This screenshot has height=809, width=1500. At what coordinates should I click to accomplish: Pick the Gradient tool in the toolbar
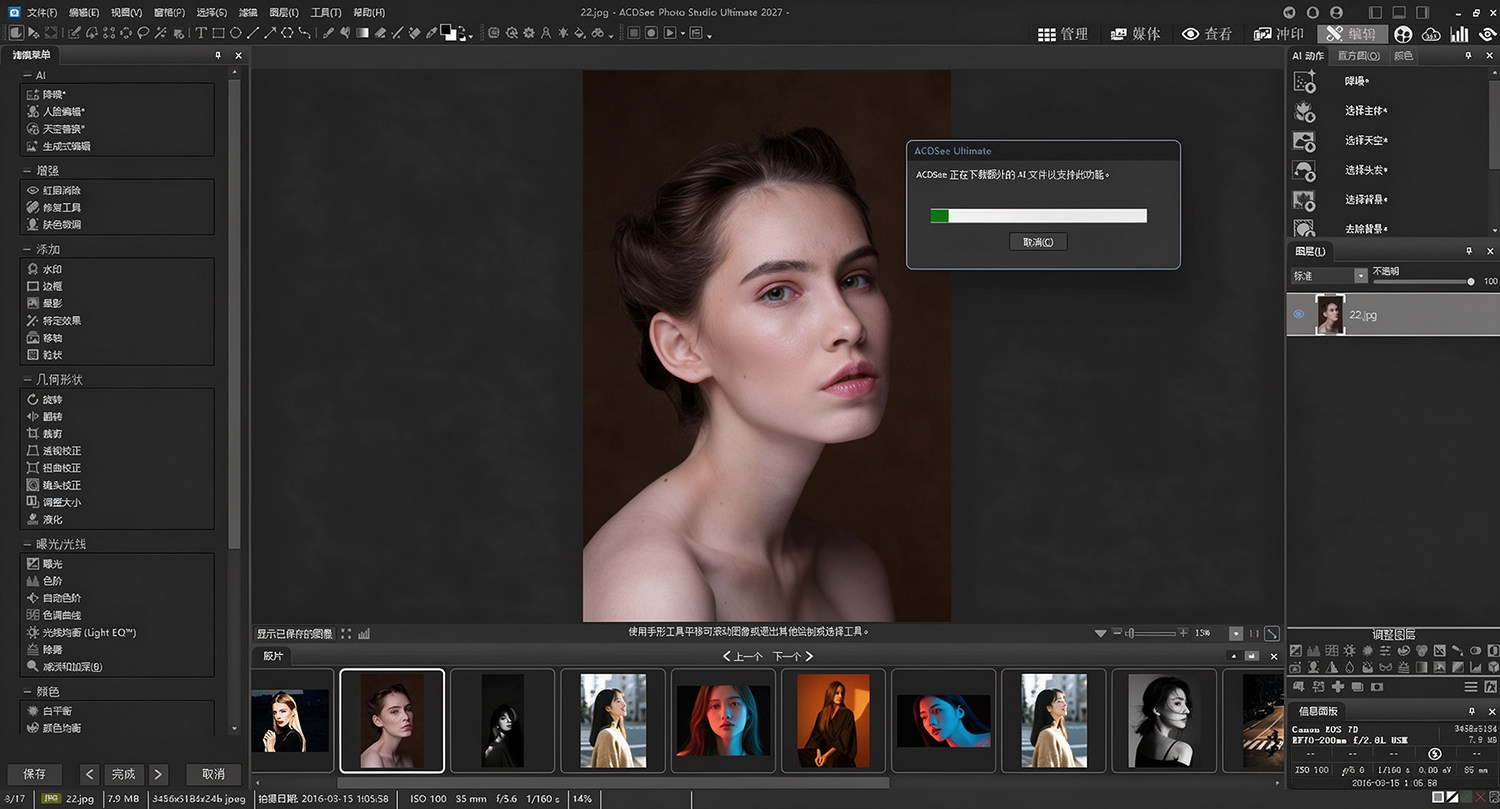point(363,33)
